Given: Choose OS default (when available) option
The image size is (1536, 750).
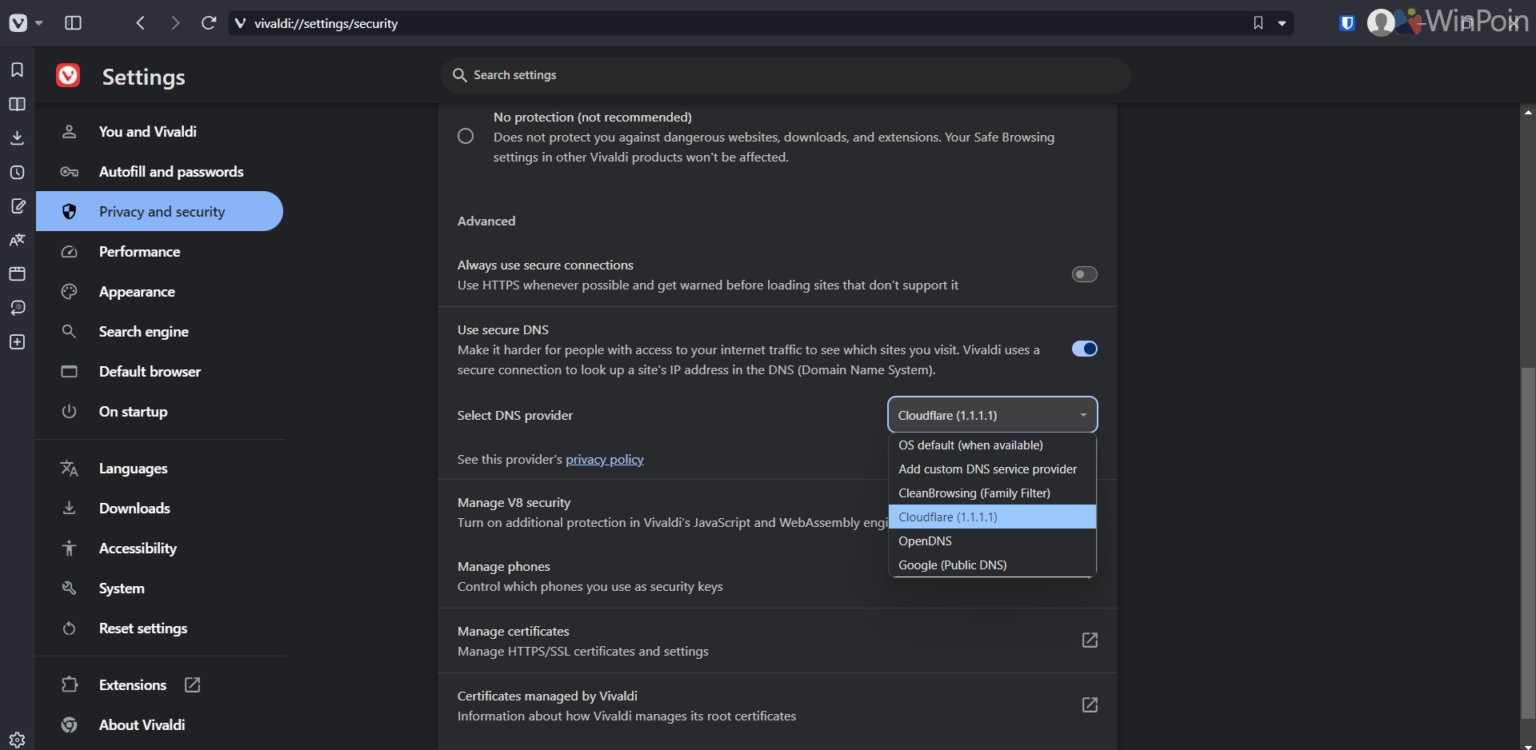Looking at the screenshot, I should [x=992, y=445].
